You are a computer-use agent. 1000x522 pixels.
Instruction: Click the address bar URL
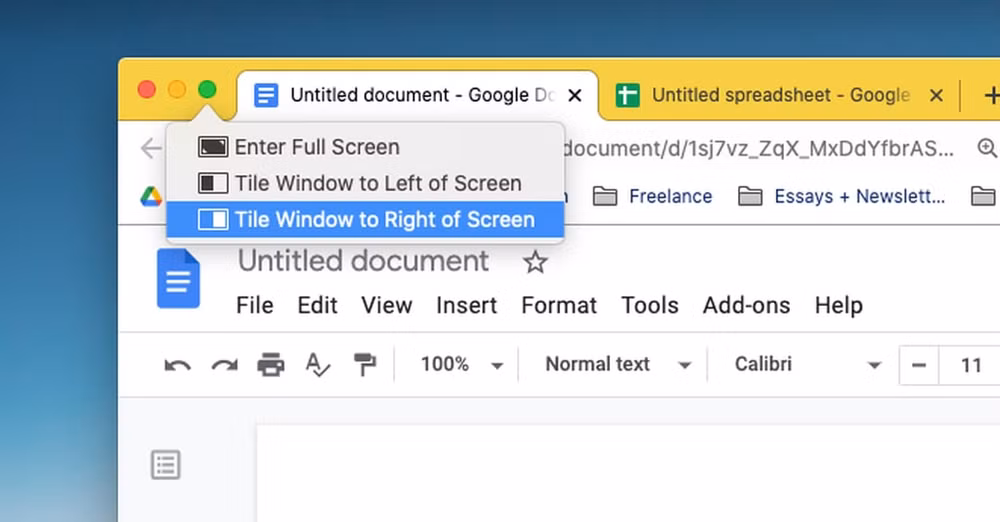point(759,149)
